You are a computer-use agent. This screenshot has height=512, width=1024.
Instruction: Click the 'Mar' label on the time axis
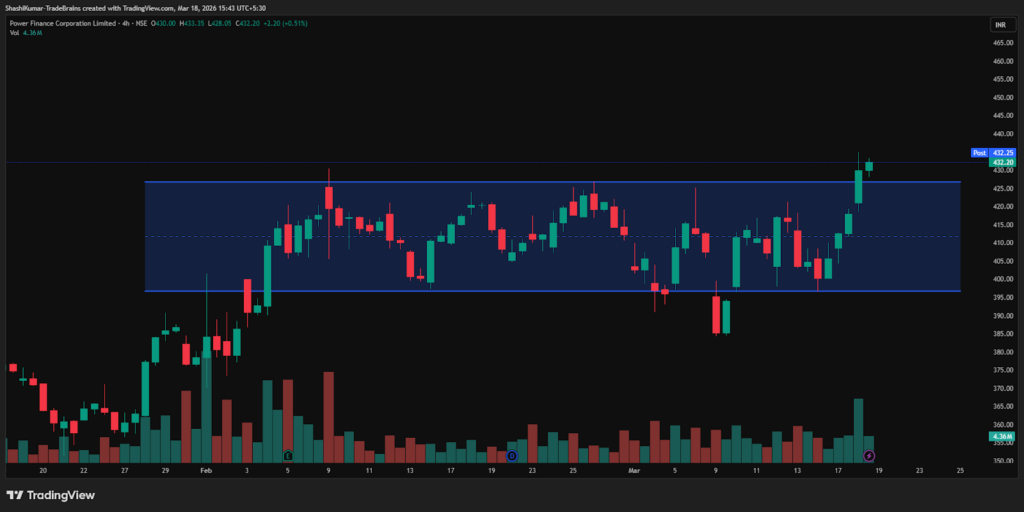[x=633, y=469]
